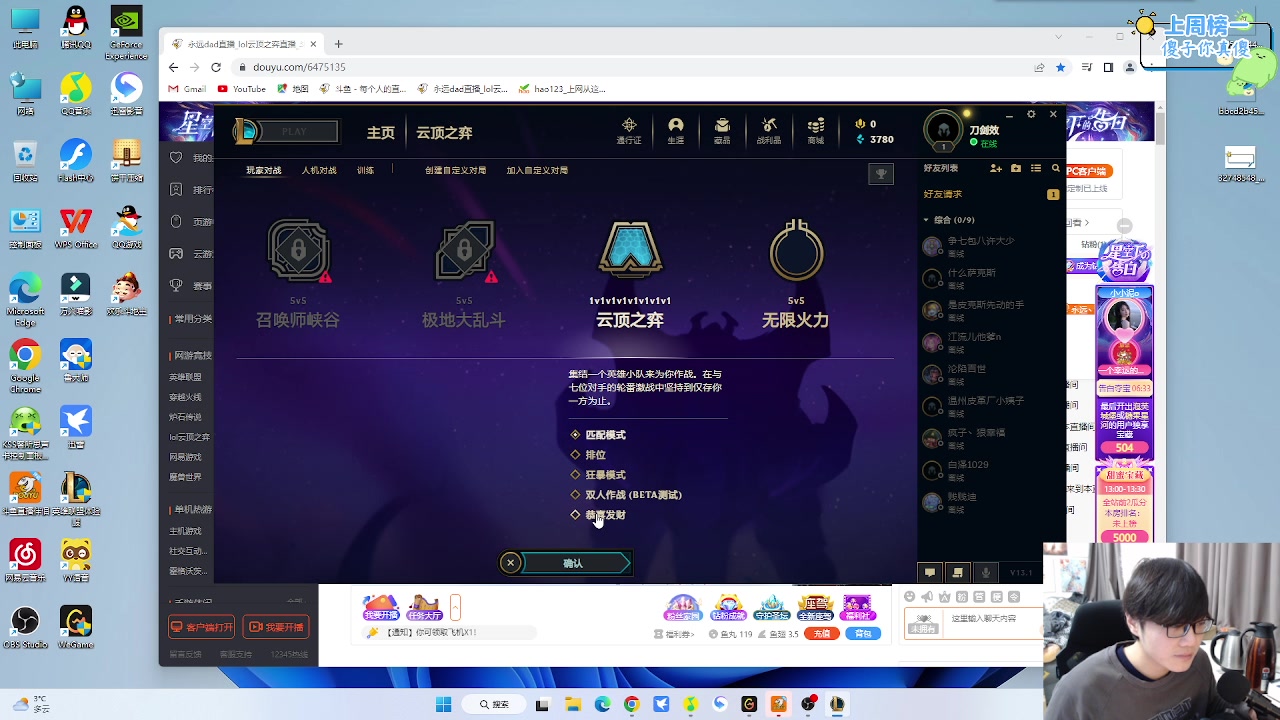Click new folder icon in friends list

pos(1016,168)
